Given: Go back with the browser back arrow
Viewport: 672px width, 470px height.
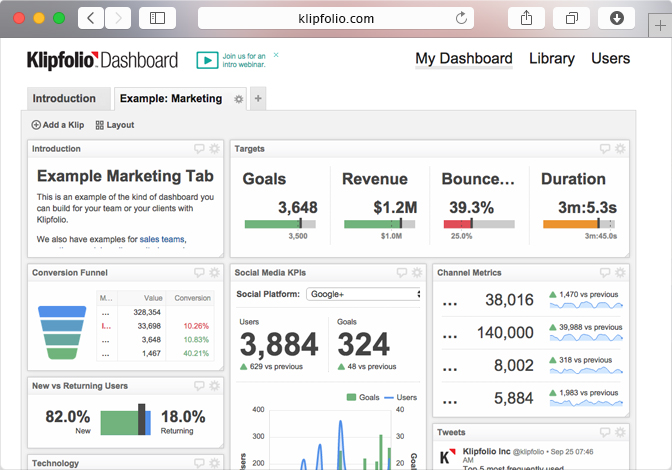Looking at the screenshot, I should [91, 18].
